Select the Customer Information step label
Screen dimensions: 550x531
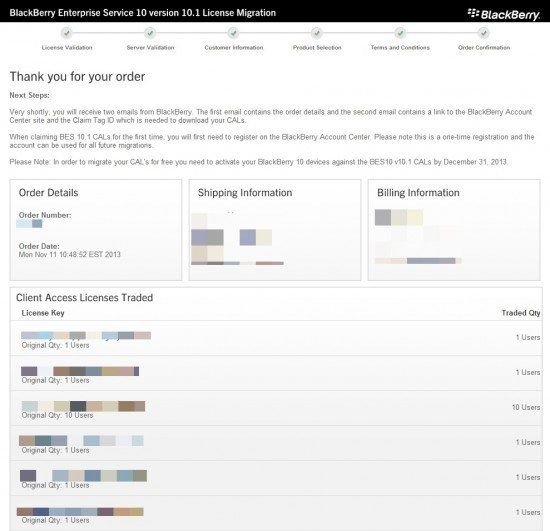(x=234, y=47)
